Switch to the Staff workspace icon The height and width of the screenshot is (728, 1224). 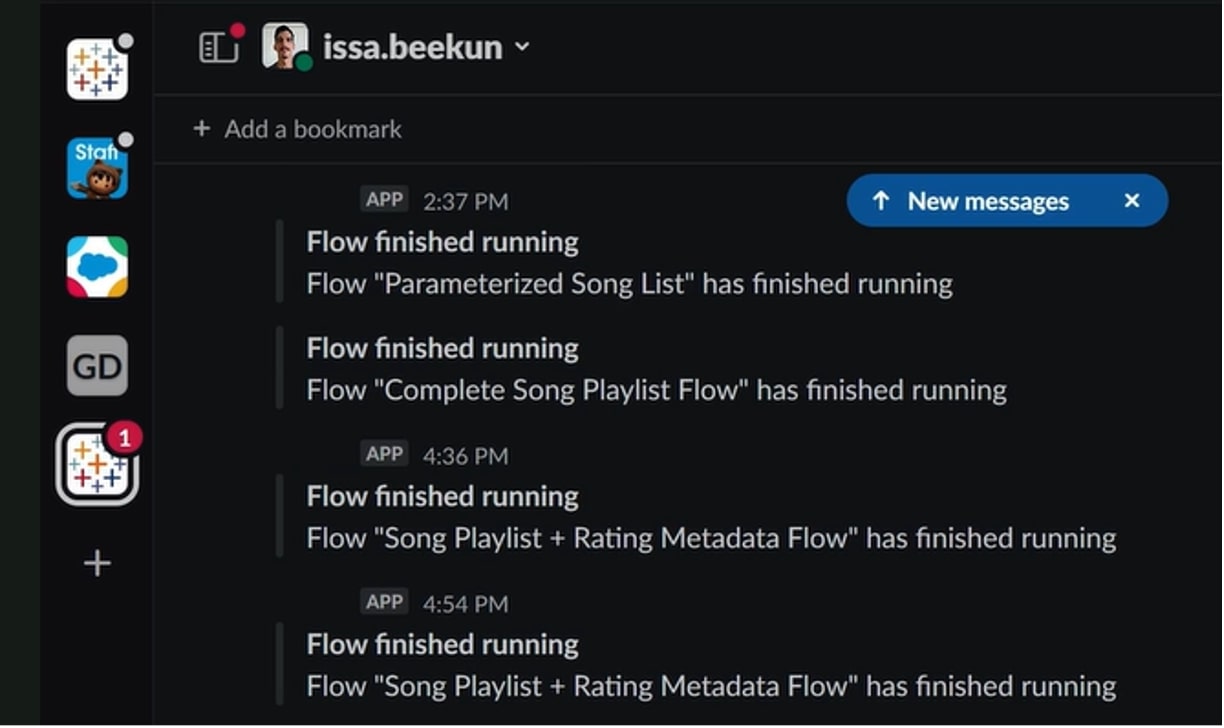click(97, 168)
